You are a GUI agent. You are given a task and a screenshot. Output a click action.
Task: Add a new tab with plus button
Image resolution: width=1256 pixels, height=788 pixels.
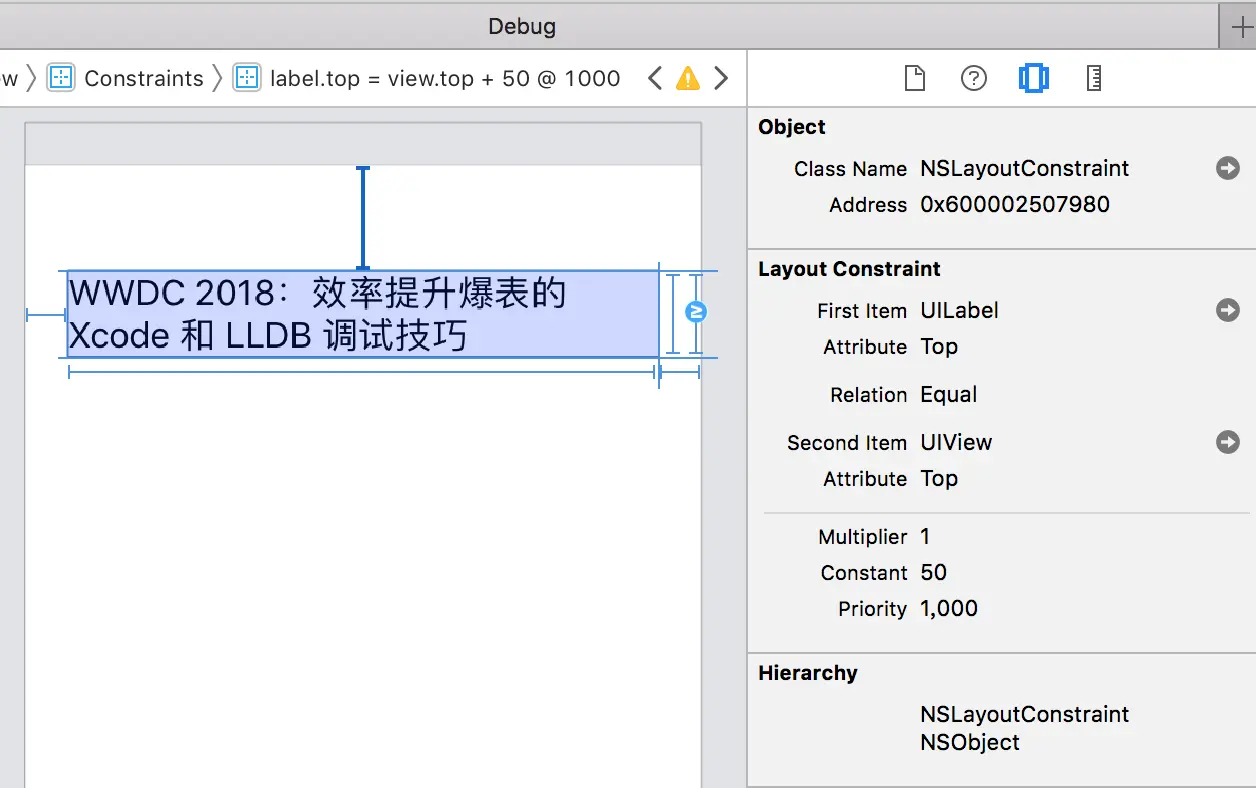(x=1242, y=26)
